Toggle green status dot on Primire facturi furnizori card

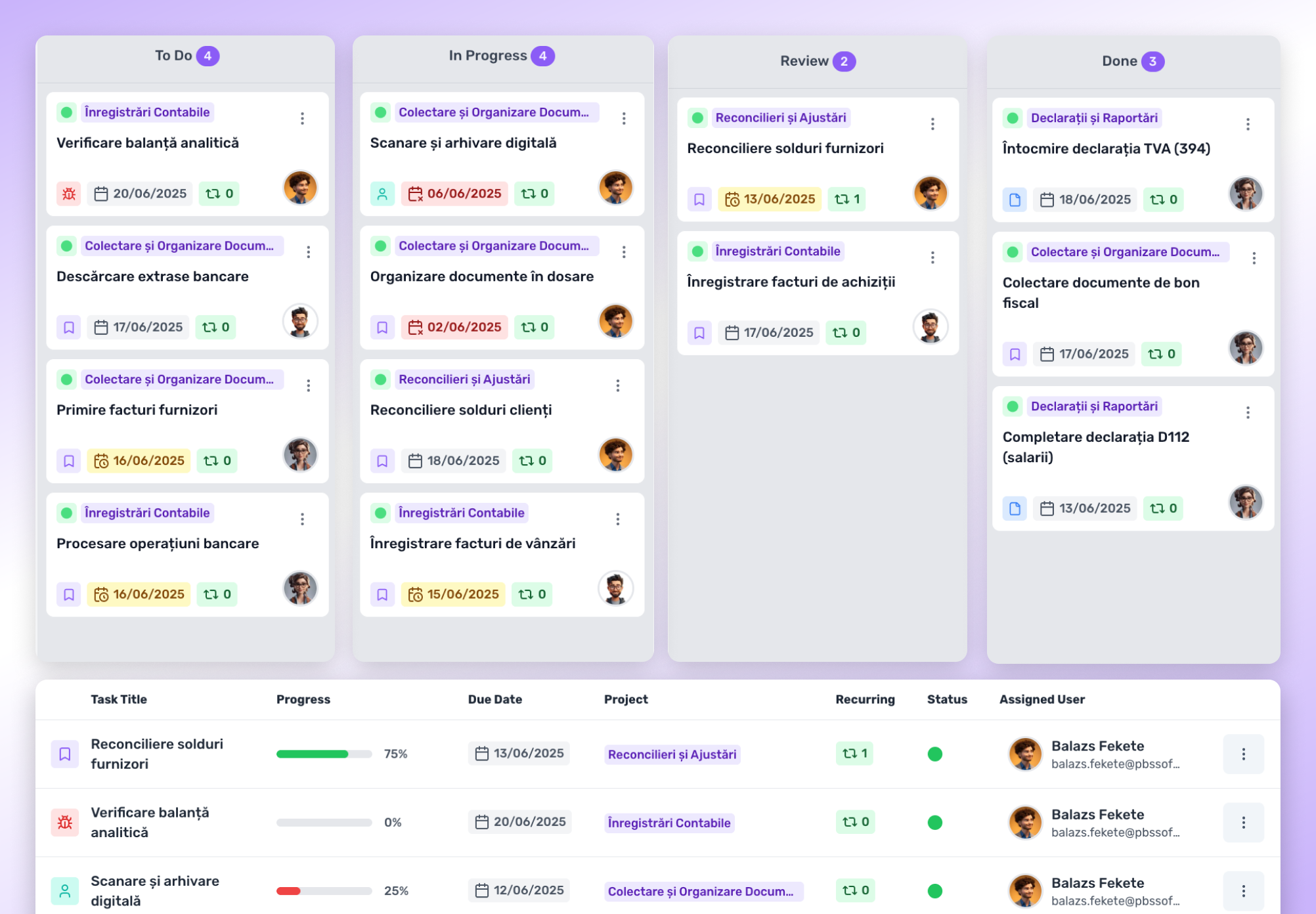coord(66,380)
